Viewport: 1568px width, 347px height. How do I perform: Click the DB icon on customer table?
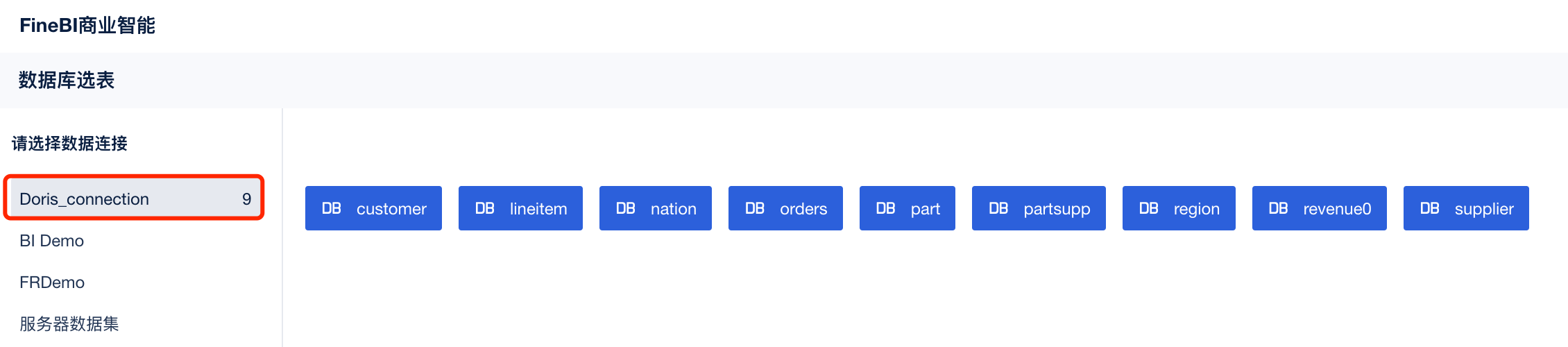332,208
